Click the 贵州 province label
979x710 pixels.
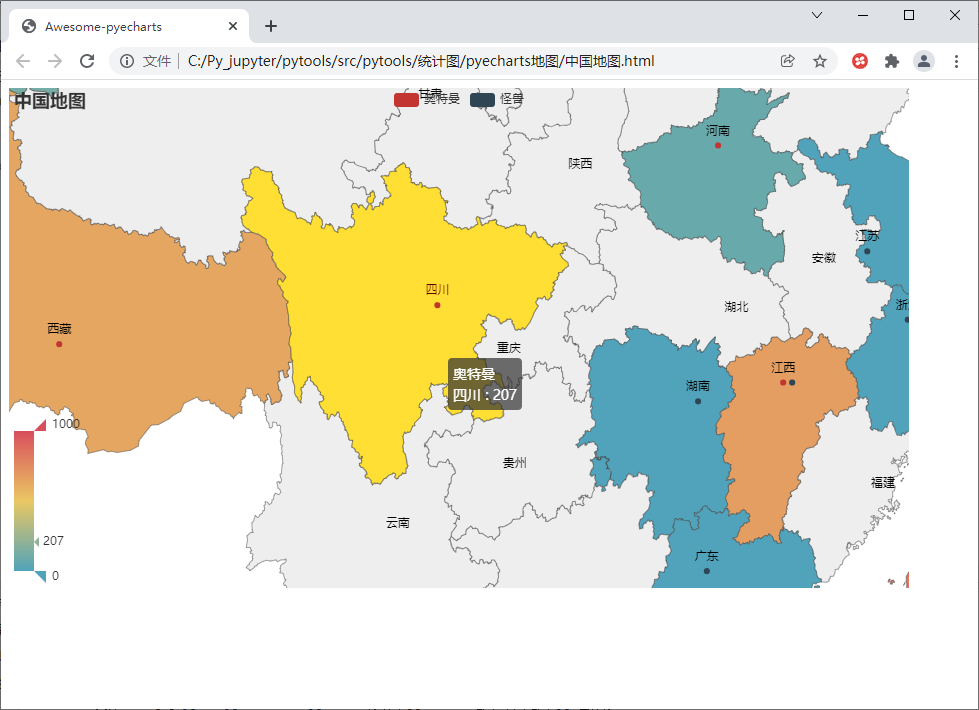(x=514, y=463)
